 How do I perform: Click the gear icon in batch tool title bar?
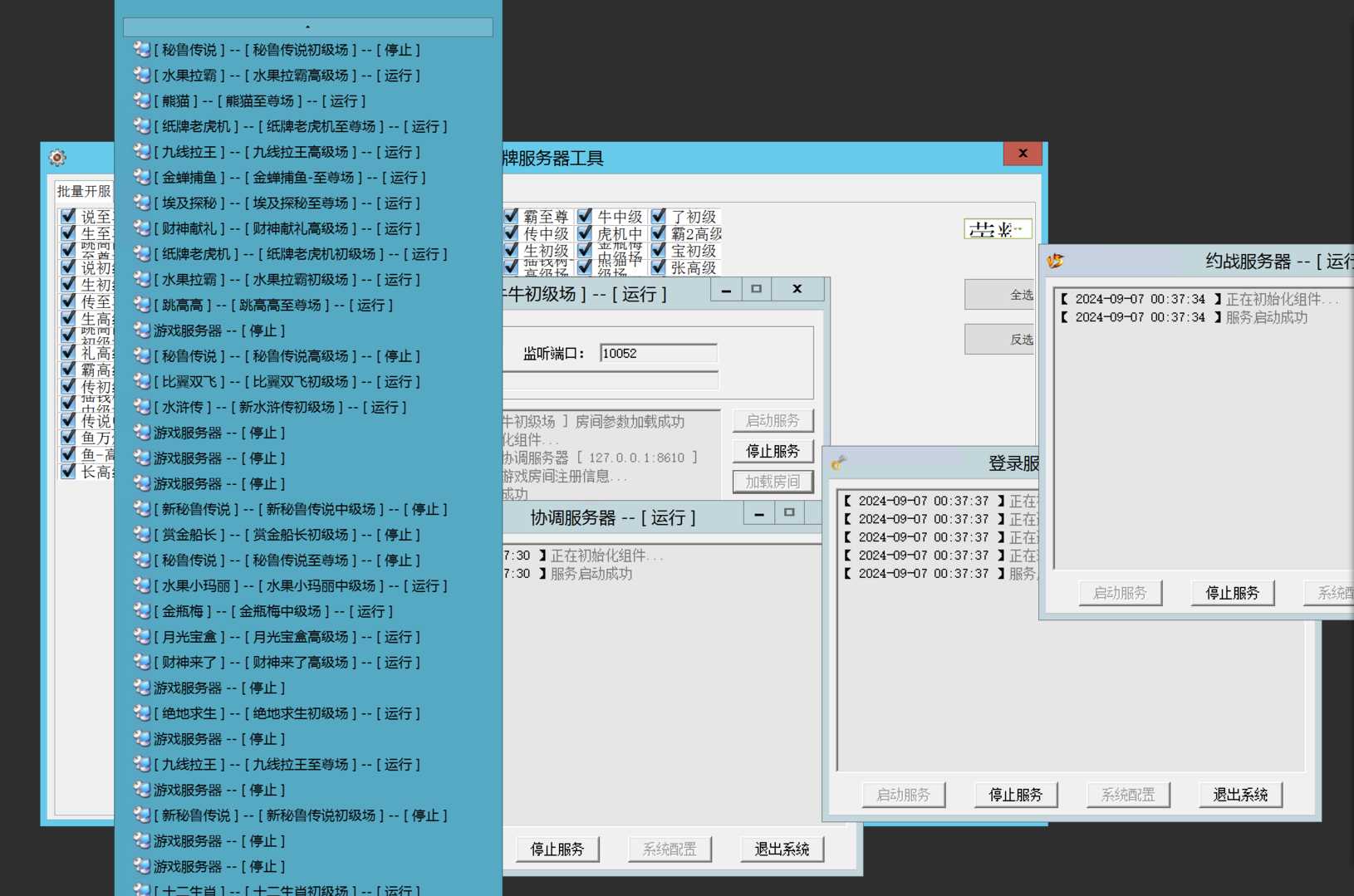click(57, 157)
